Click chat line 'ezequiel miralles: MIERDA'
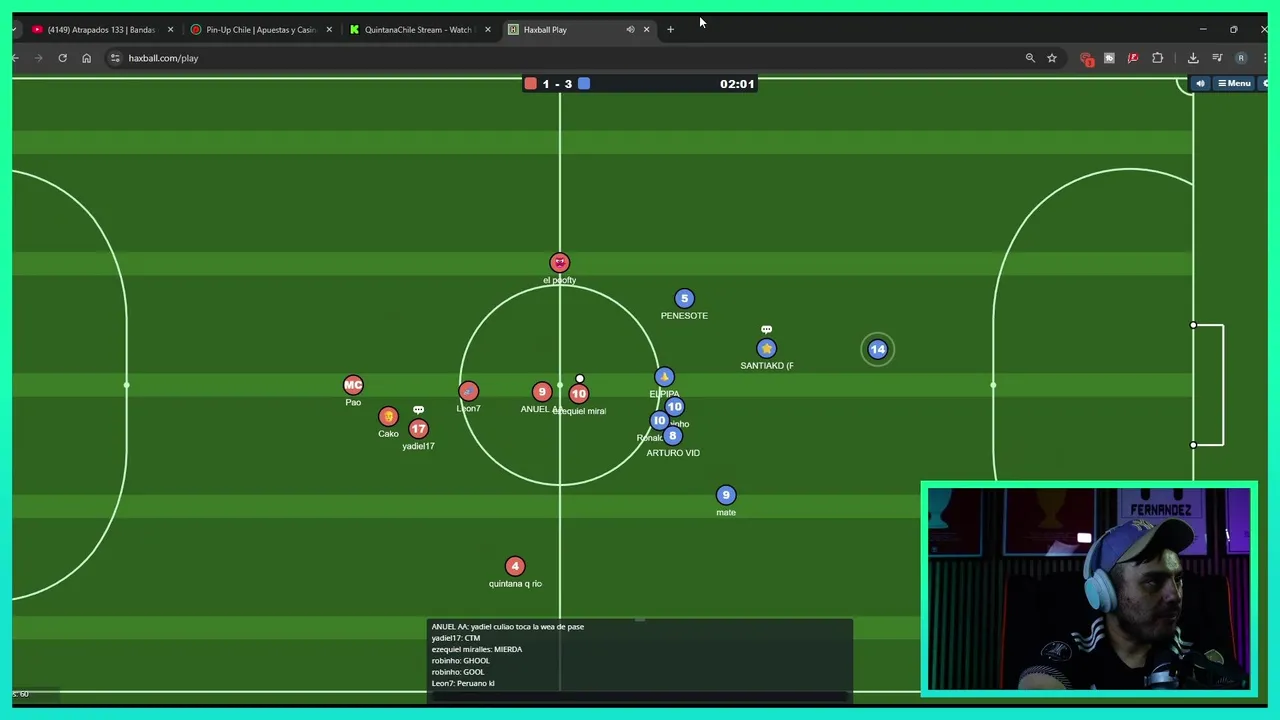1280x720 pixels. (476, 649)
